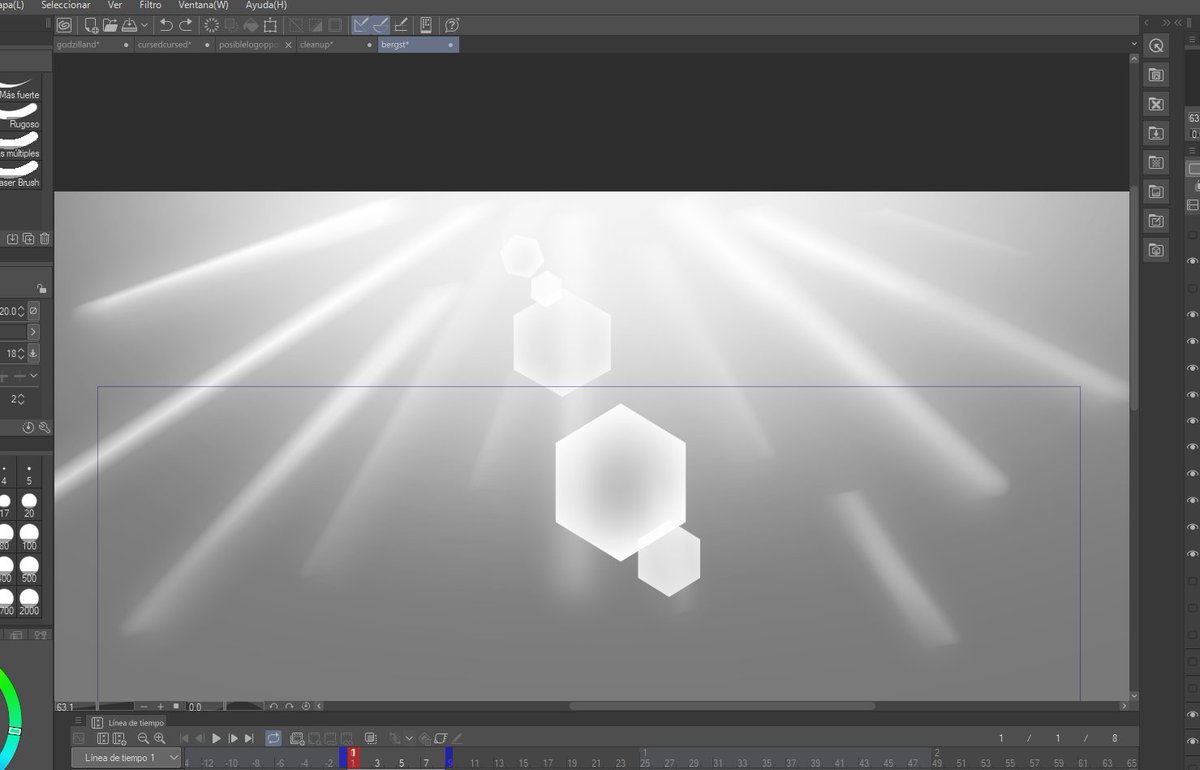Open the Ver menu
Screen dimensions: 1200x770
pos(115,5)
